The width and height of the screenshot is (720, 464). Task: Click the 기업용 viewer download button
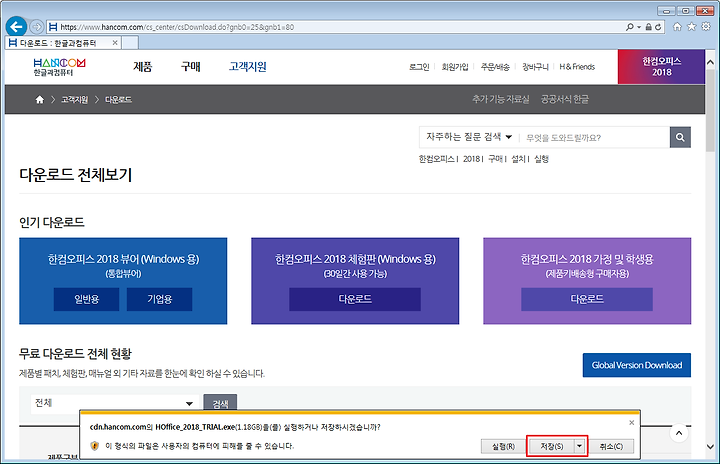point(159,299)
